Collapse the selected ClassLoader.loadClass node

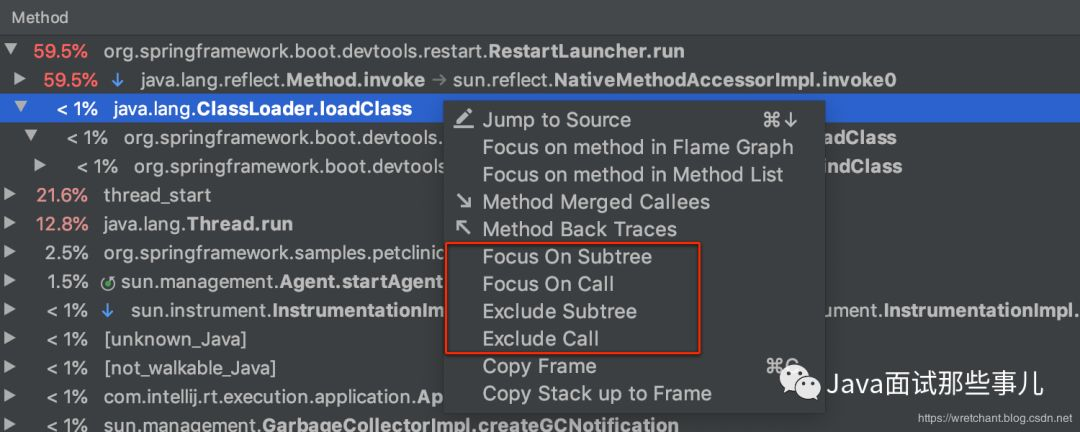[x=21, y=107]
